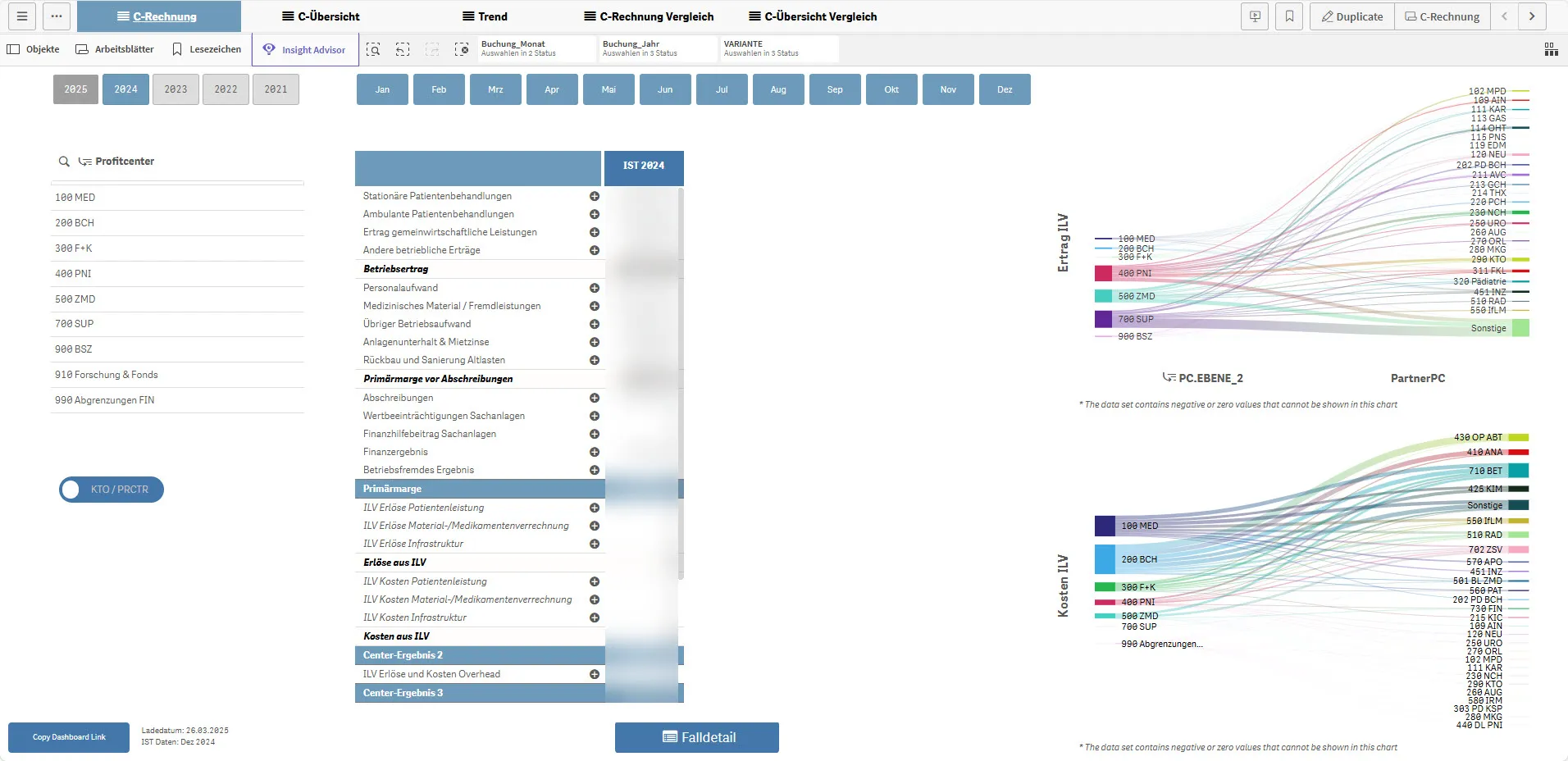Click the Falldetail button

pos(697,737)
